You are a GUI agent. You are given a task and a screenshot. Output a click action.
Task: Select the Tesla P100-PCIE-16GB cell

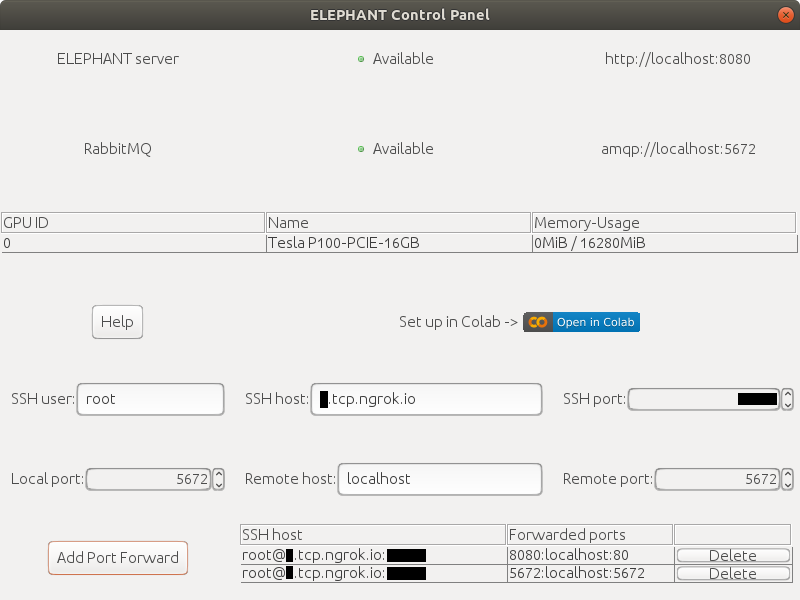398,243
